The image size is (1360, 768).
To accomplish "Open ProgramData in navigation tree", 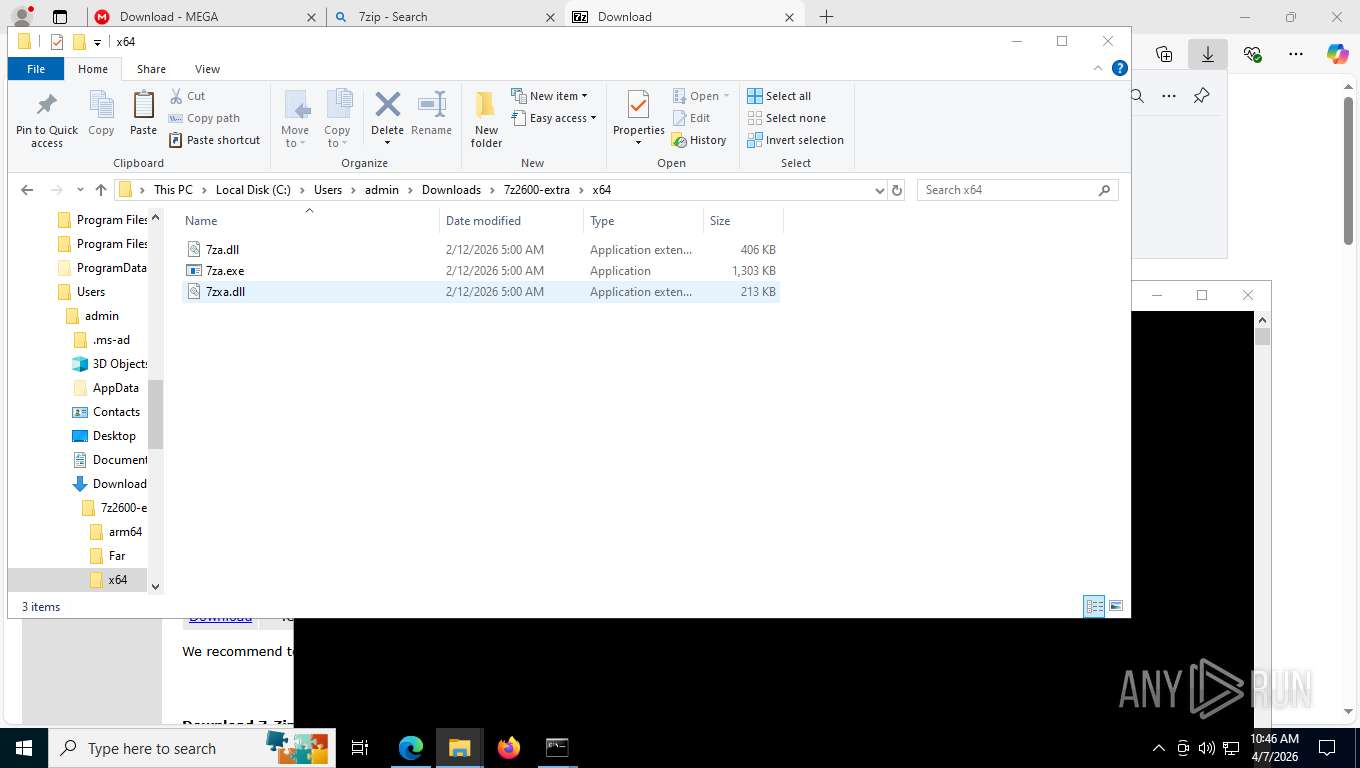I will pos(111,268).
